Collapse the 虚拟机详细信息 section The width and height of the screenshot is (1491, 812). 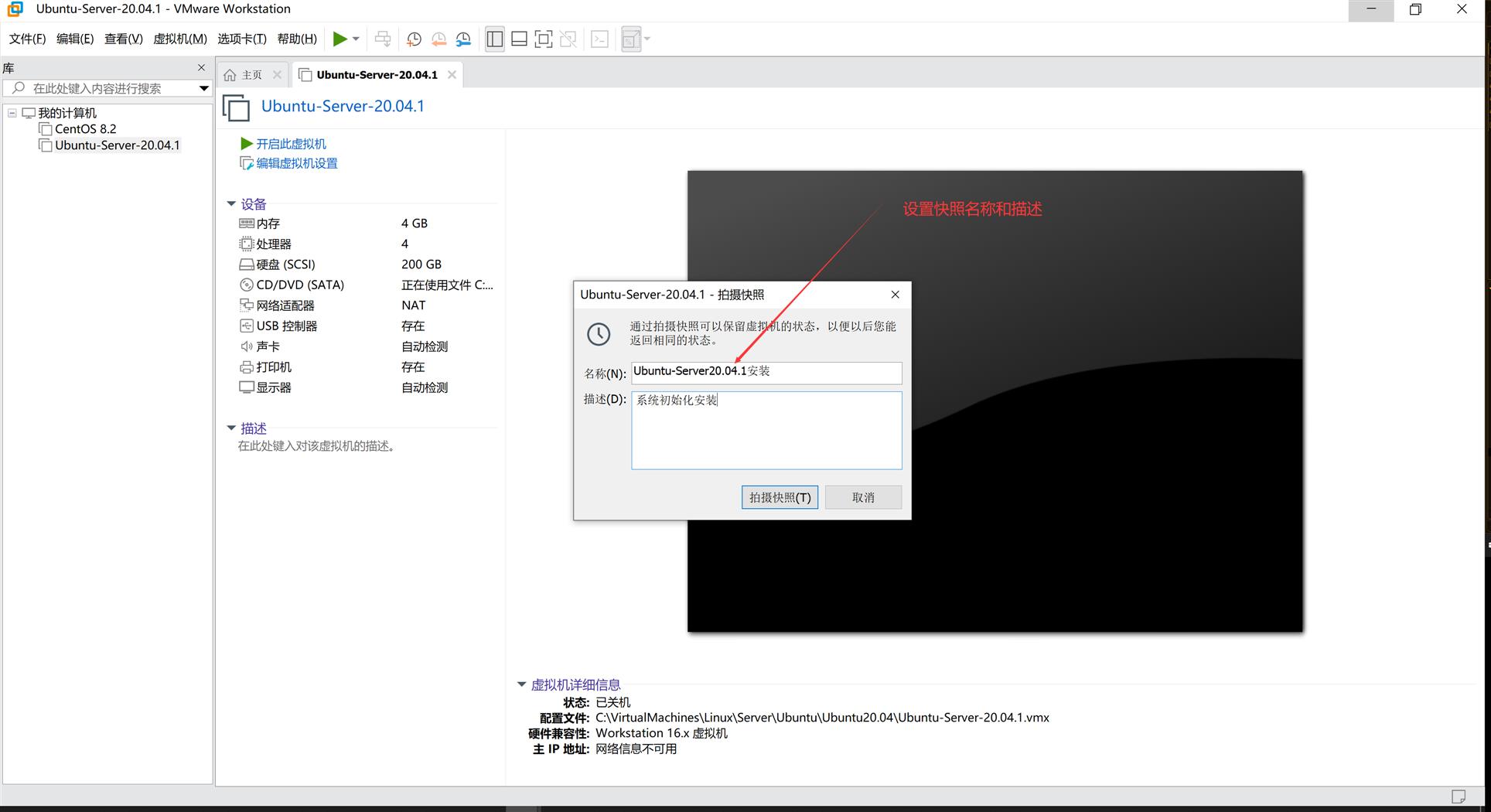click(x=522, y=684)
